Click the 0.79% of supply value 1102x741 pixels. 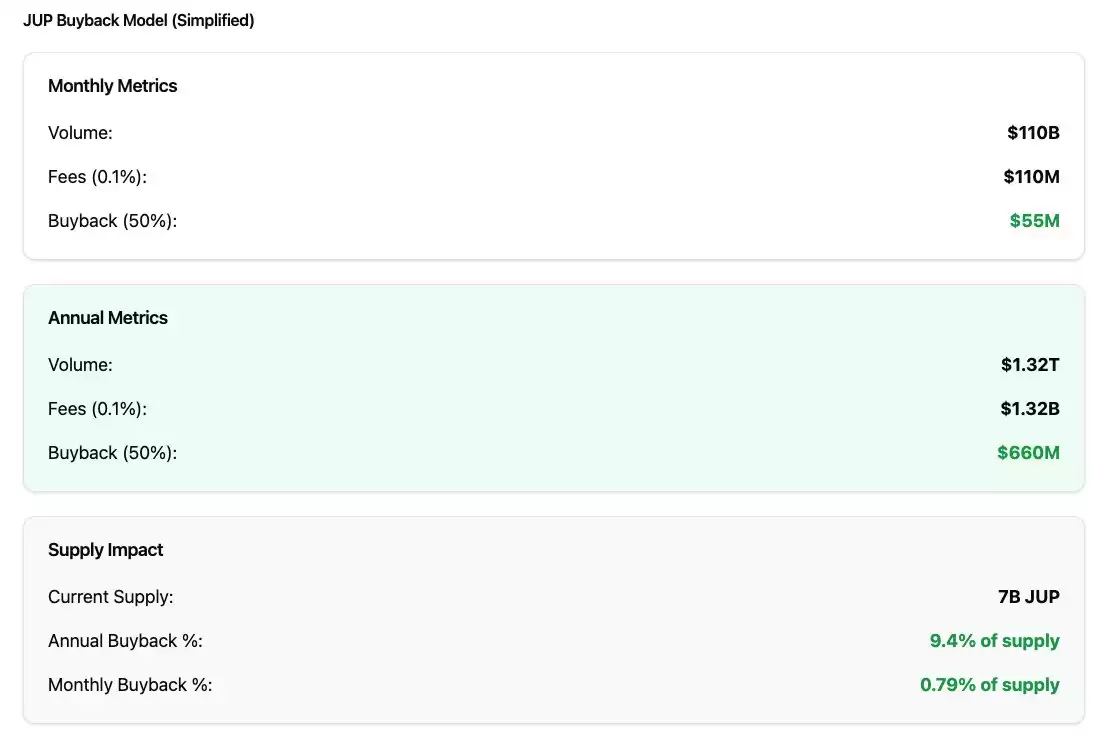[990, 685]
